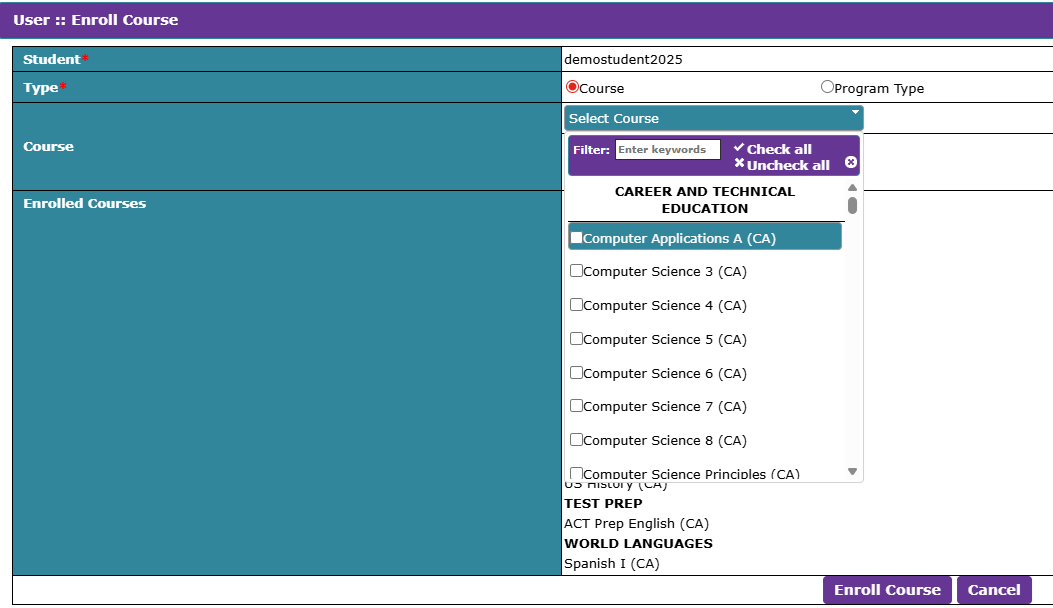Screen dimensions: 1053x608
Task: Check the Computer Applications A (CA) checkbox
Action: pyautogui.click(x=576, y=237)
